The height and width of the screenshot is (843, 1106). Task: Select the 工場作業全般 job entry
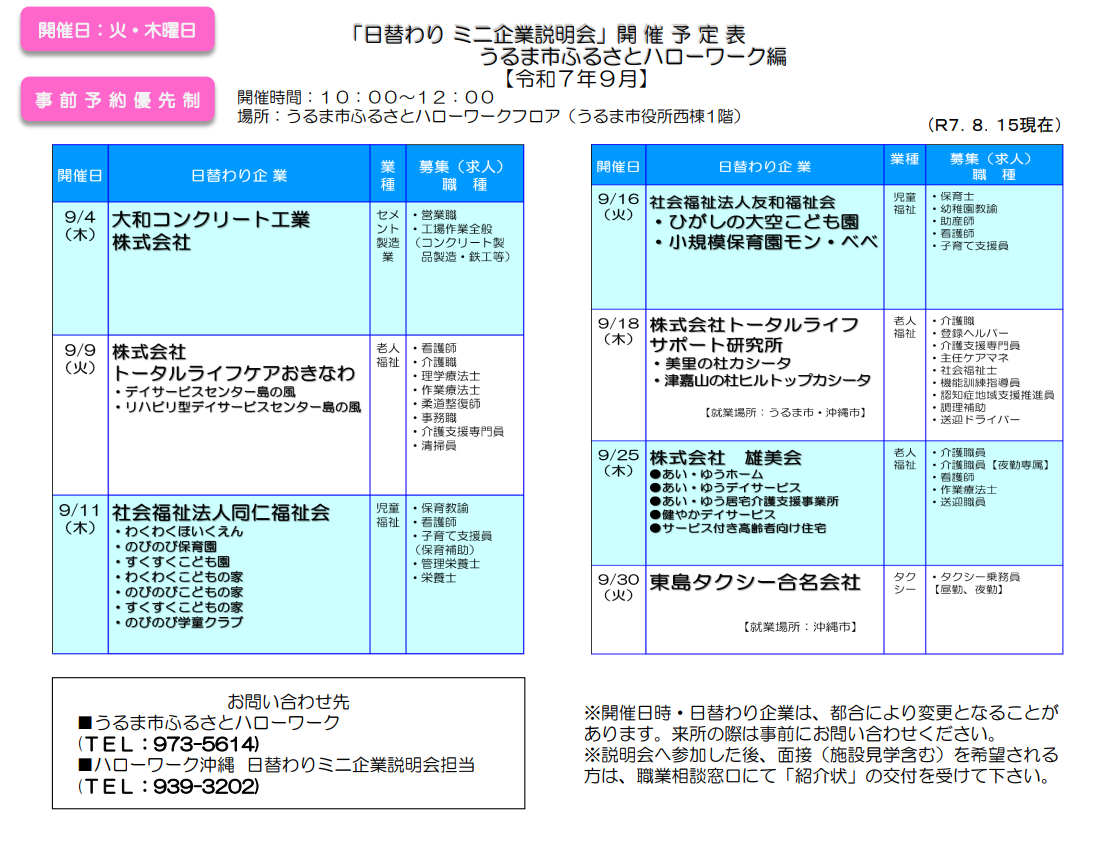coord(453,229)
